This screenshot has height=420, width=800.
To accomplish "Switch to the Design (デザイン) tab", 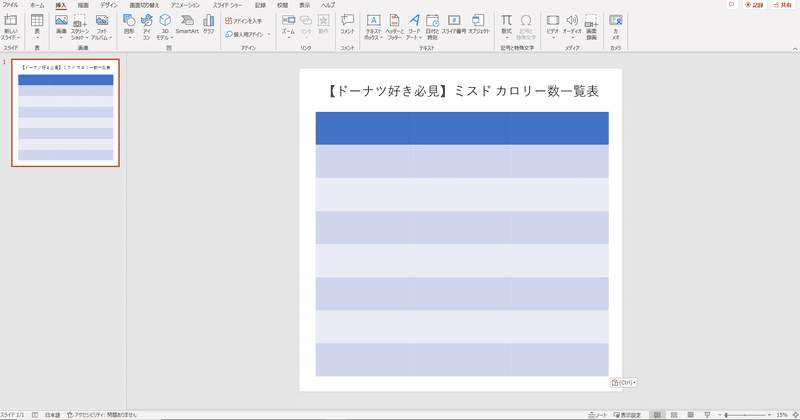I will pyautogui.click(x=109, y=5).
